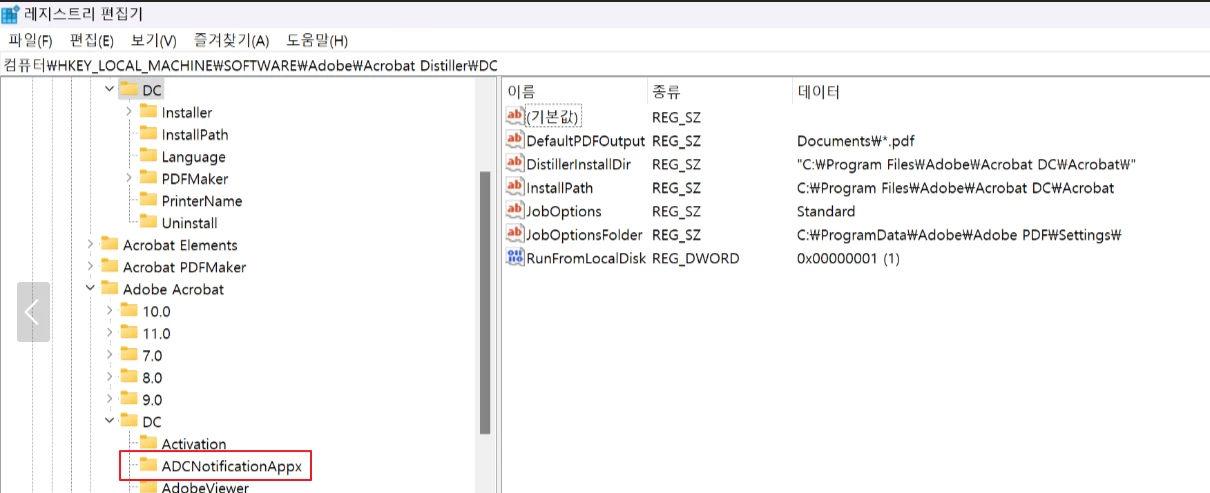Select the Installer folder icon
1210x493 pixels.
click(x=148, y=111)
